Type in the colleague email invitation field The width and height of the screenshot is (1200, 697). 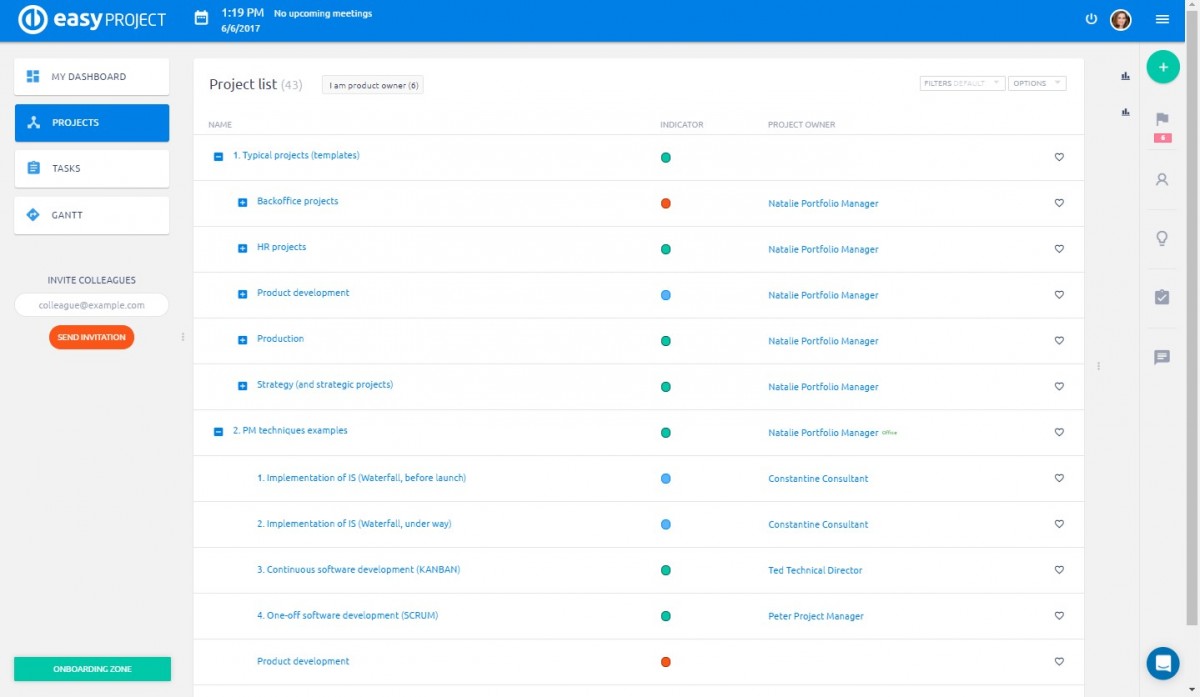click(91, 305)
